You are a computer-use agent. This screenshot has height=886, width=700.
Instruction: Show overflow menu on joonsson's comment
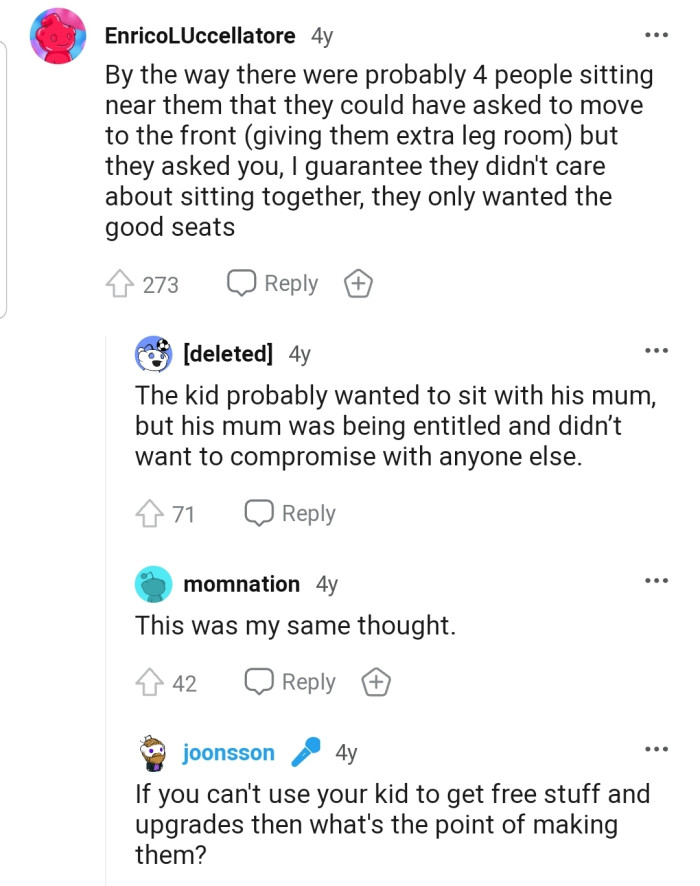pos(656,752)
